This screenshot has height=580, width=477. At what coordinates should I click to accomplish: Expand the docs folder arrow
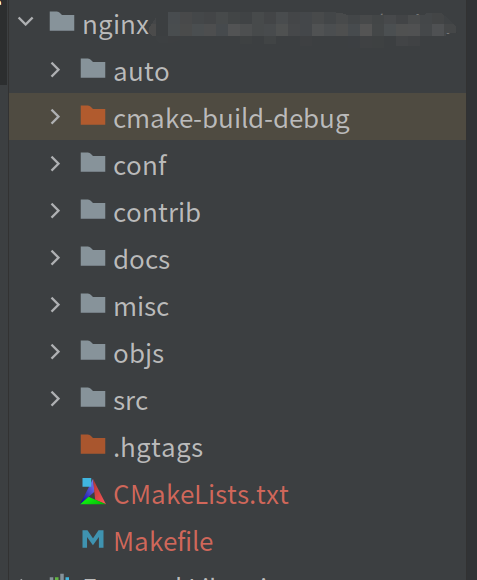pos(55,257)
